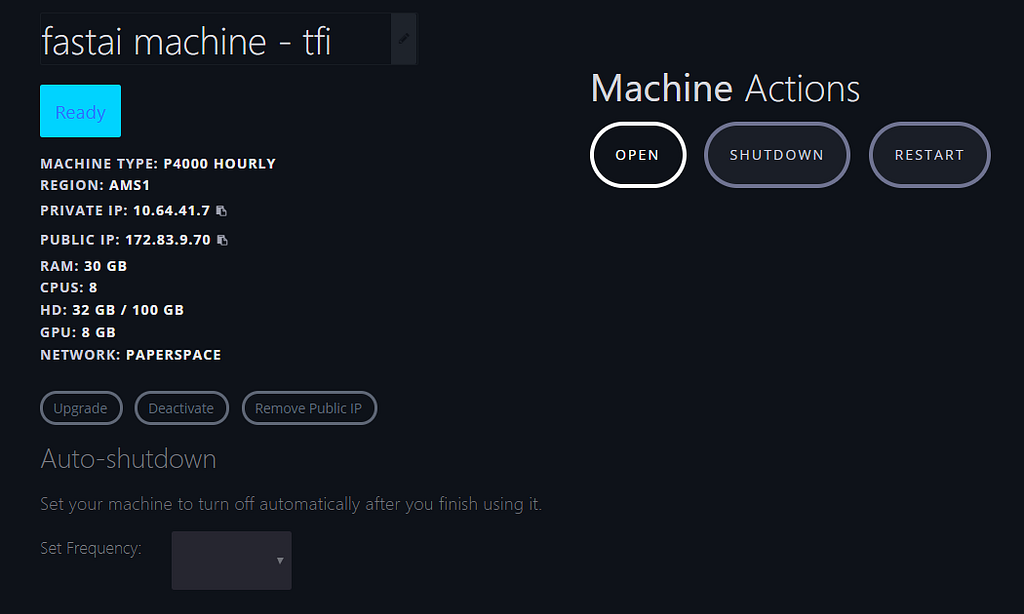Screen dimensions: 1024x614
Task: Click the Machine Actions heading
Action: (x=725, y=89)
